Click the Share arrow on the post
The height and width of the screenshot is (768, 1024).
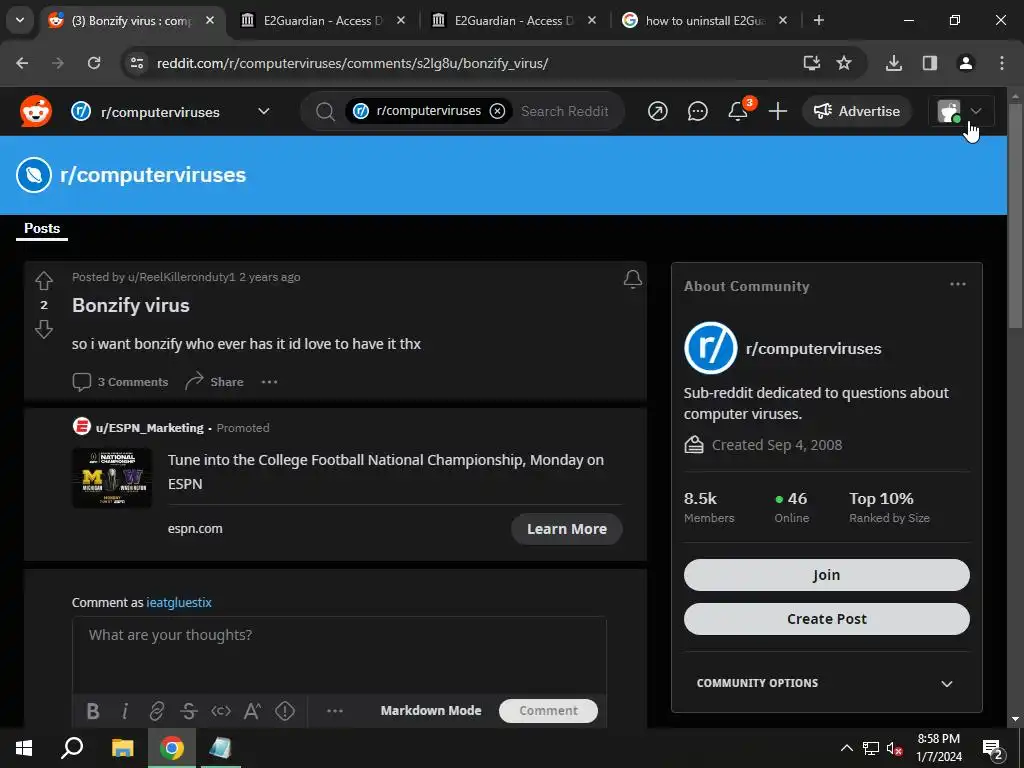click(x=214, y=381)
